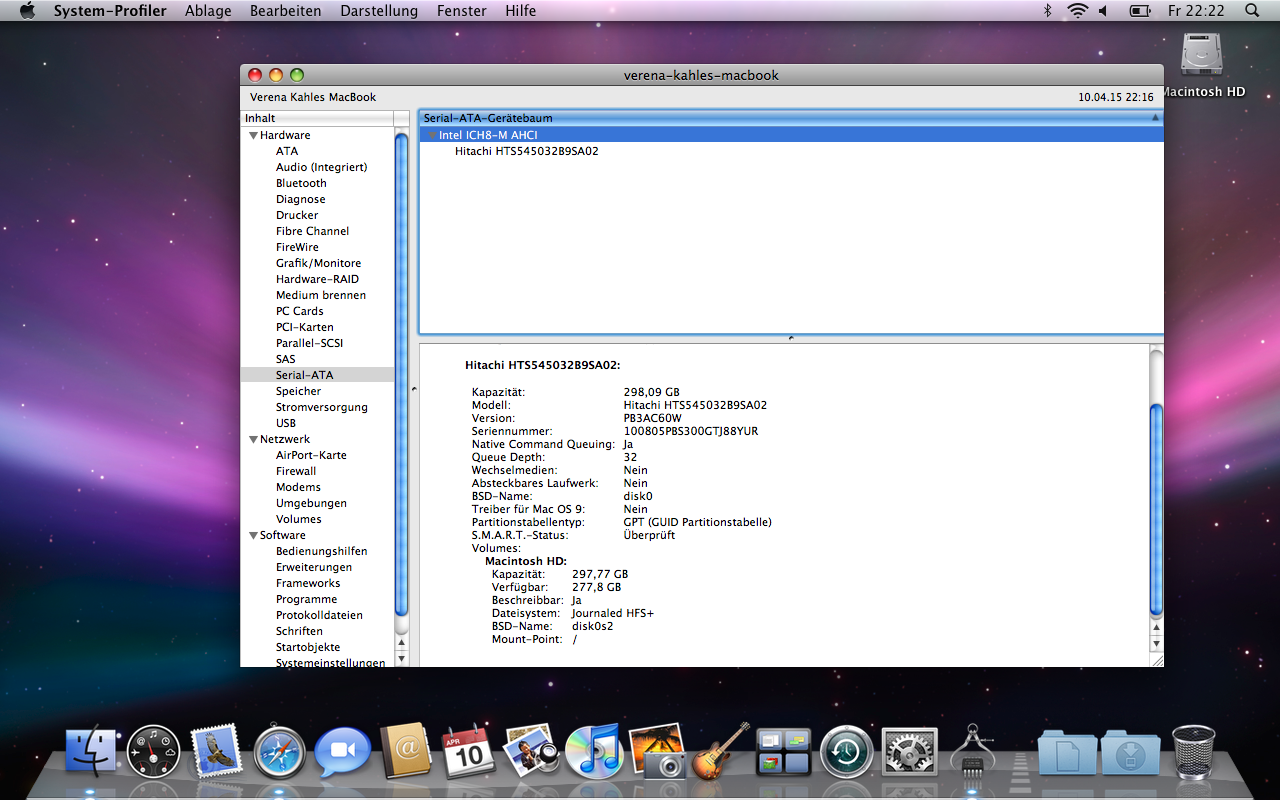Screen dimensions: 1280x800
Task: Select Erweiterungen under Software
Action: point(314,567)
